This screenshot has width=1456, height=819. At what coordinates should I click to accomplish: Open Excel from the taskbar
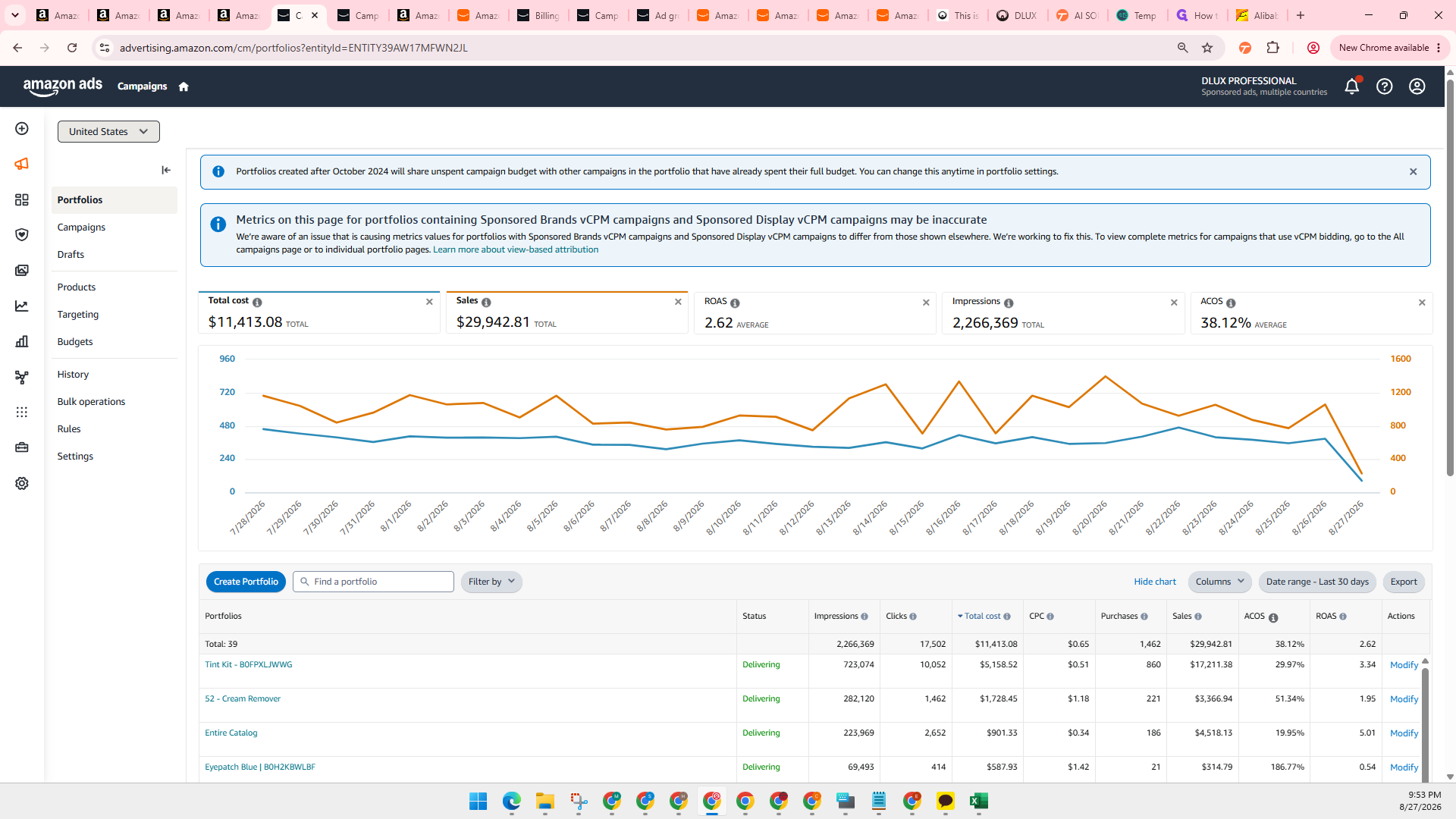[978, 802]
